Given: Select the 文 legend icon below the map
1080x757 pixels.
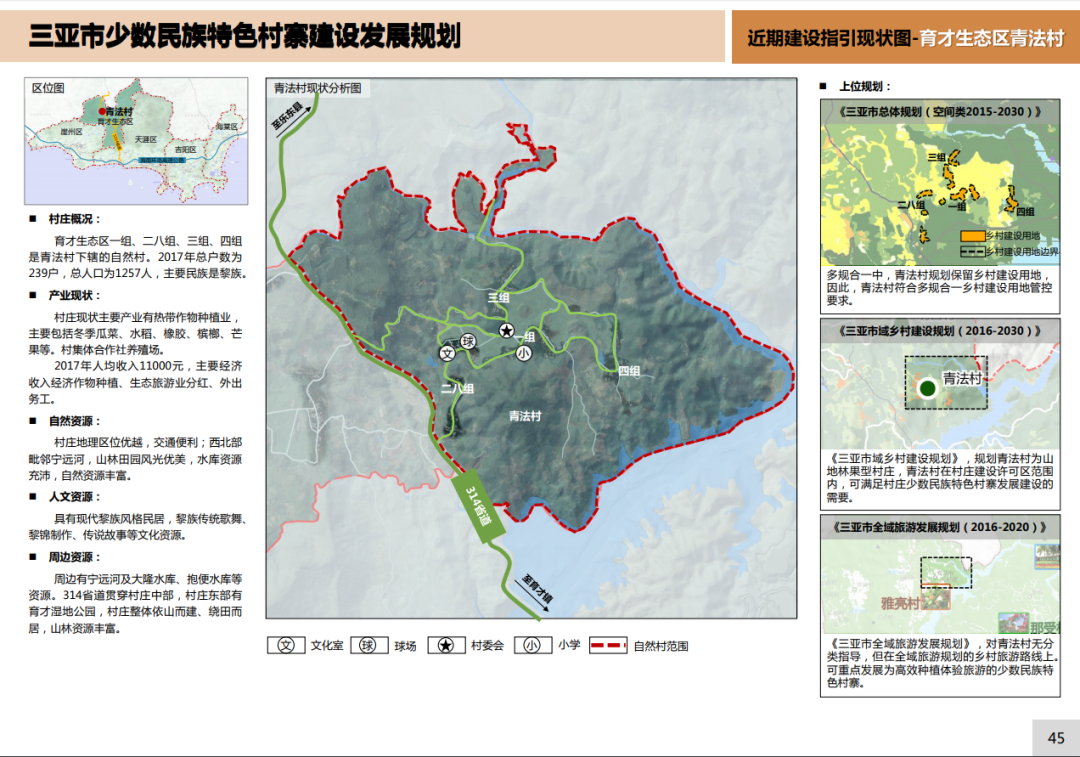Looking at the screenshot, I should (285, 645).
